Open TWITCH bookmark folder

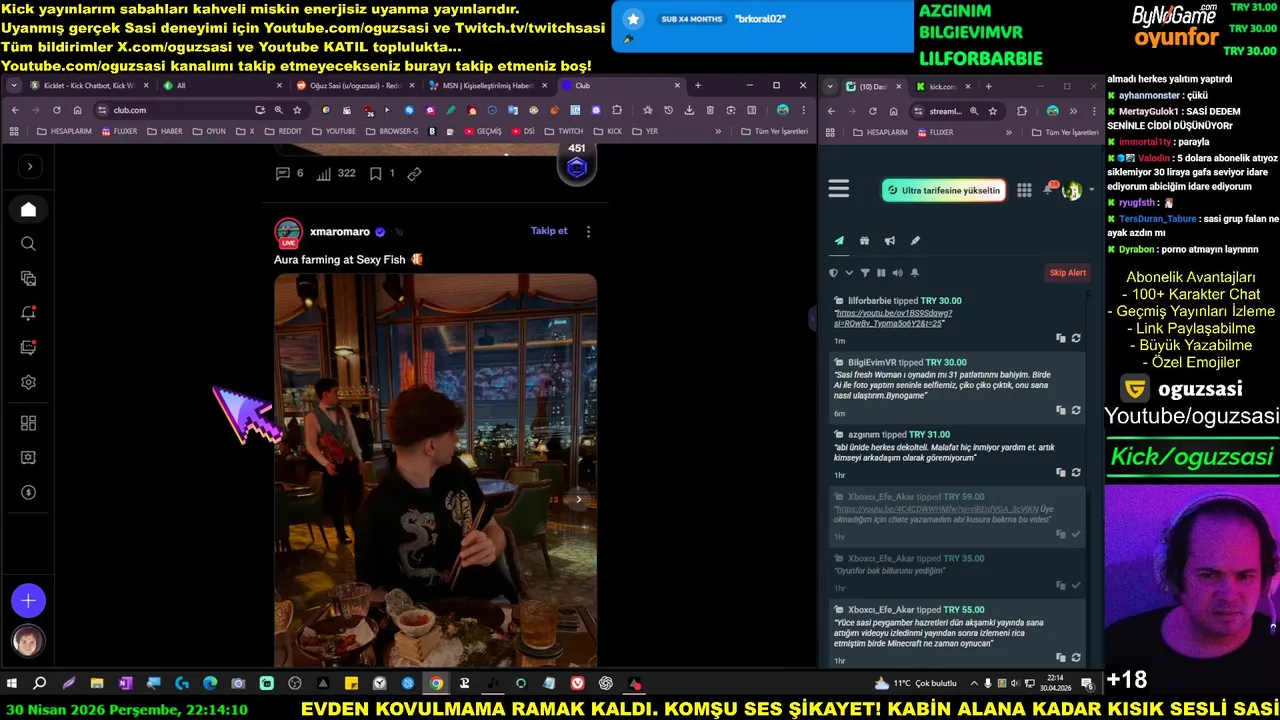[564, 131]
